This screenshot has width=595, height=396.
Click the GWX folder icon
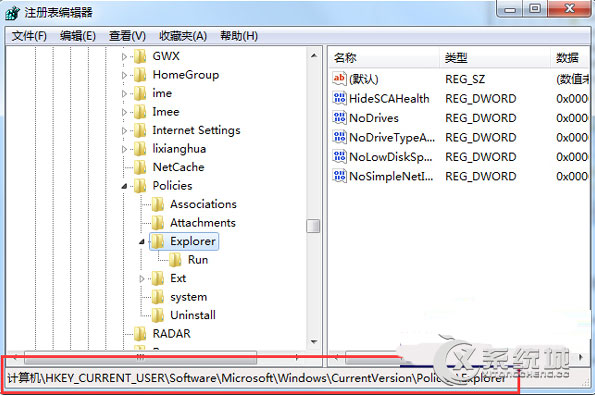tap(140, 57)
